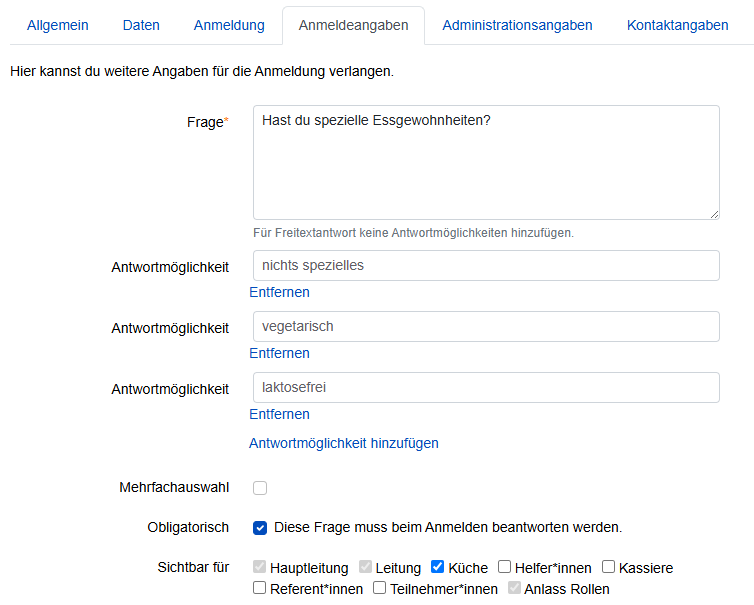The image size is (754, 605).
Task: Click the 'vegetarisch' answer field
Action: [x=486, y=327]
